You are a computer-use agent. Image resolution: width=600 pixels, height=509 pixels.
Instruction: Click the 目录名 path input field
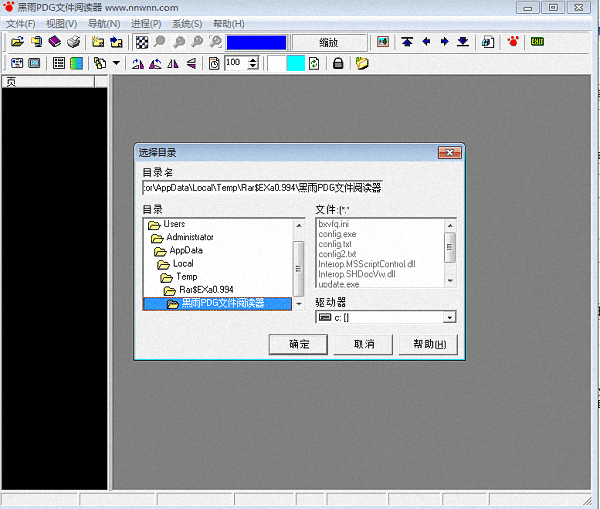[x=262, y=187]
